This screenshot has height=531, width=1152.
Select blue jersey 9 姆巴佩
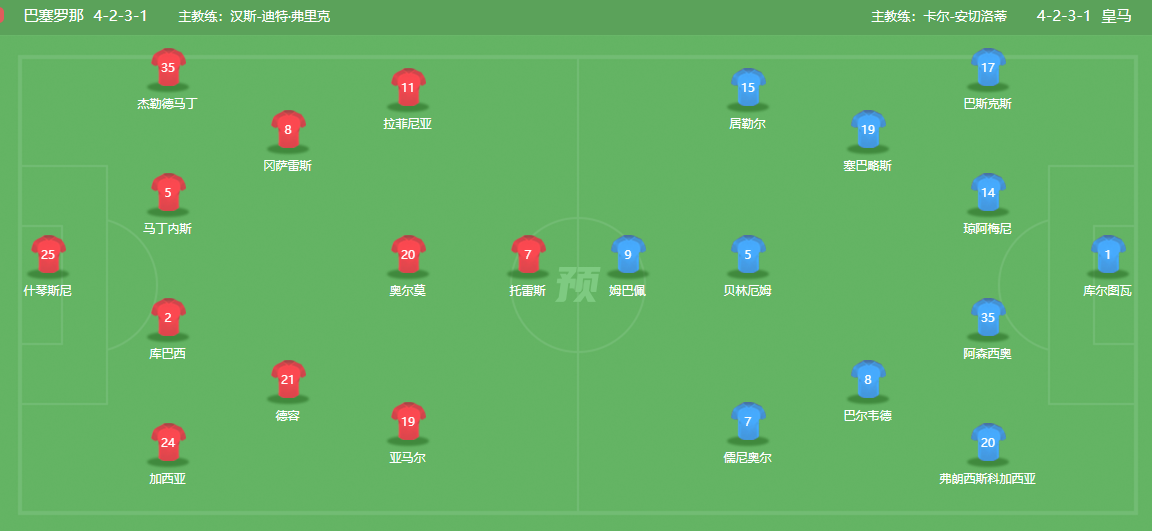[x=628, y=254]
